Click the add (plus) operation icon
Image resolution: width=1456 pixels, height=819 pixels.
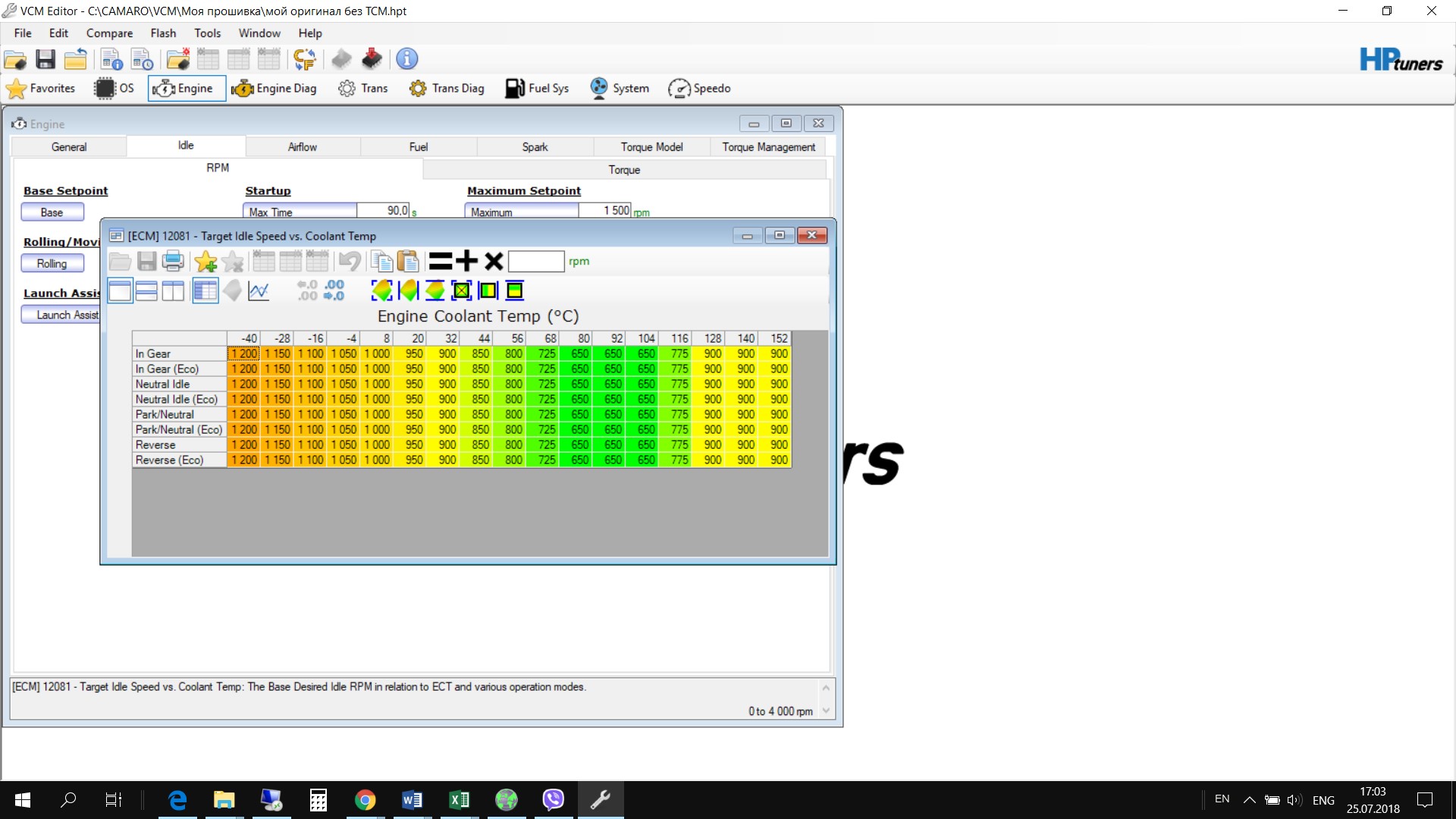click(467, 262)
